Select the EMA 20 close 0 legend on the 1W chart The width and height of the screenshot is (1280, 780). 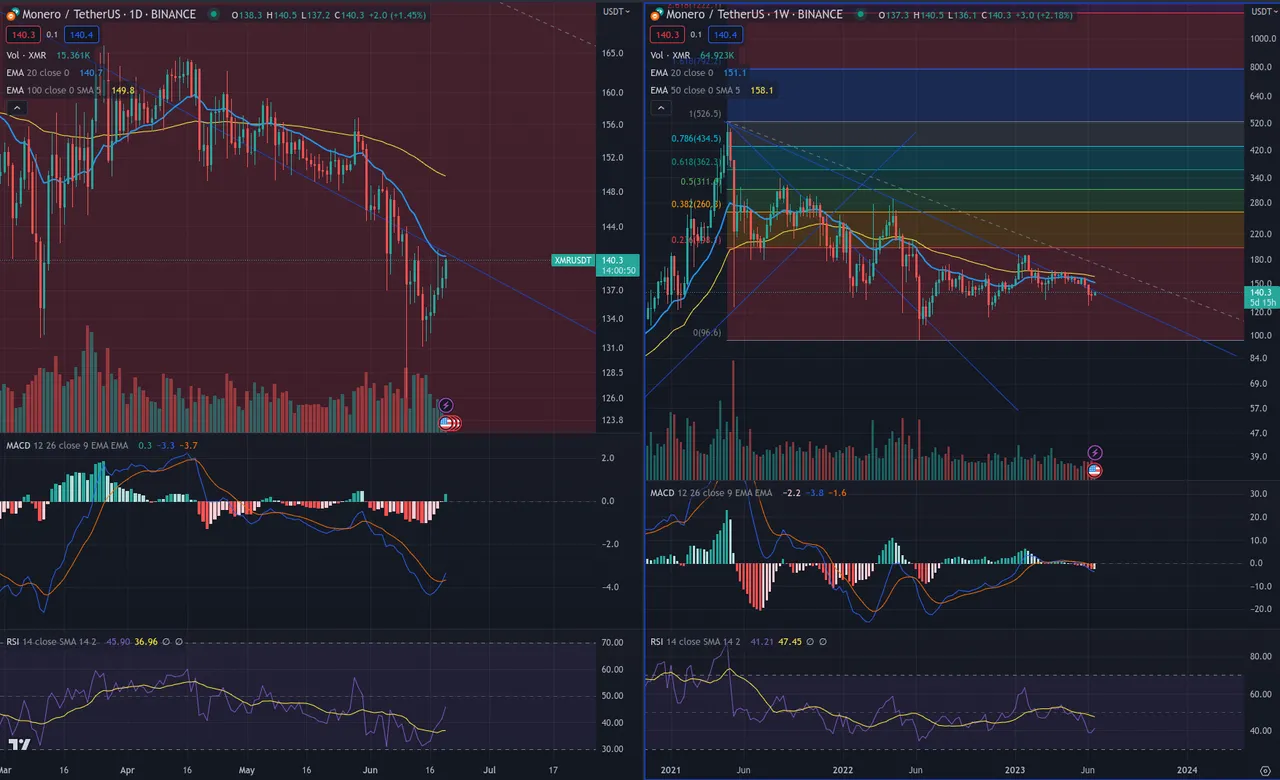click(682, 73)
